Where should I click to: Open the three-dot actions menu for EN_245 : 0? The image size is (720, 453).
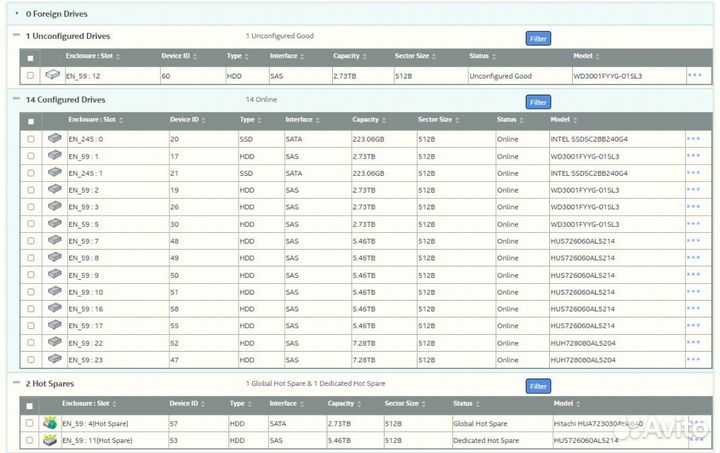(693, 139)
